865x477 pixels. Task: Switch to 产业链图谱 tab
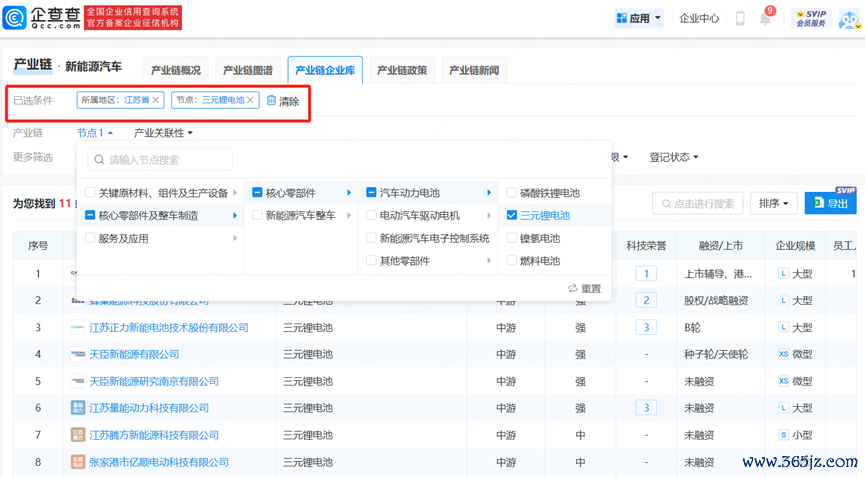(x=248, y=70)
